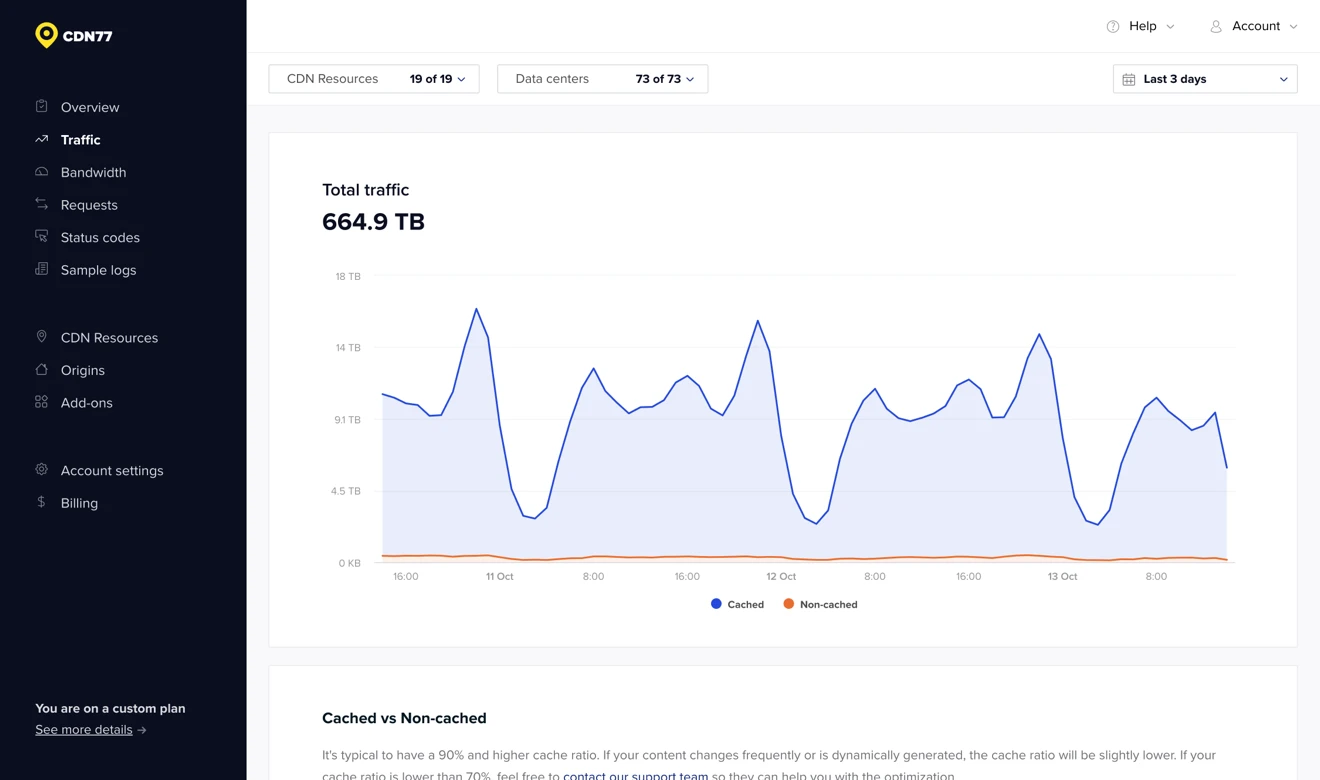The width and height of the screenshot is (1320, 780).
Task: Click the CDN77 logo icon
Action: 46,35
